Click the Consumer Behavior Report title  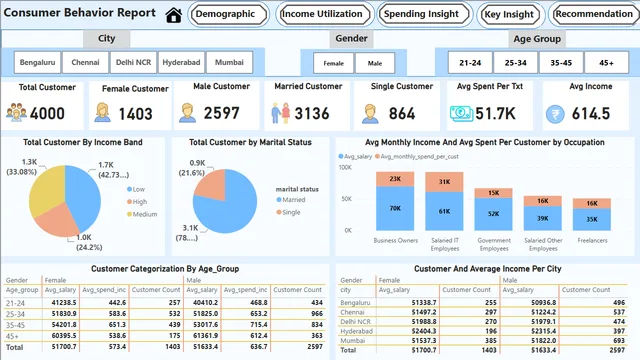(80, 13)
